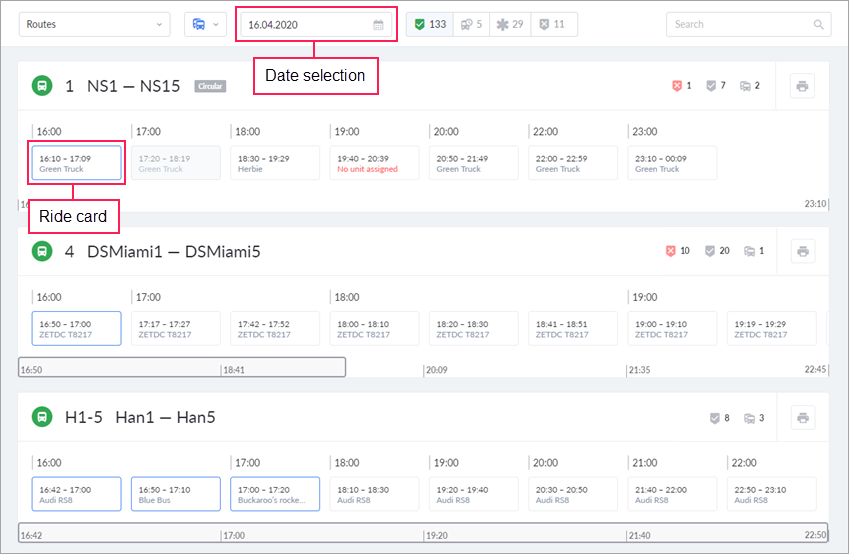This screenshot has width=849, height=554.
Task: Toggle the grey shield filter showing 11
Action: (x=552, y=24)
